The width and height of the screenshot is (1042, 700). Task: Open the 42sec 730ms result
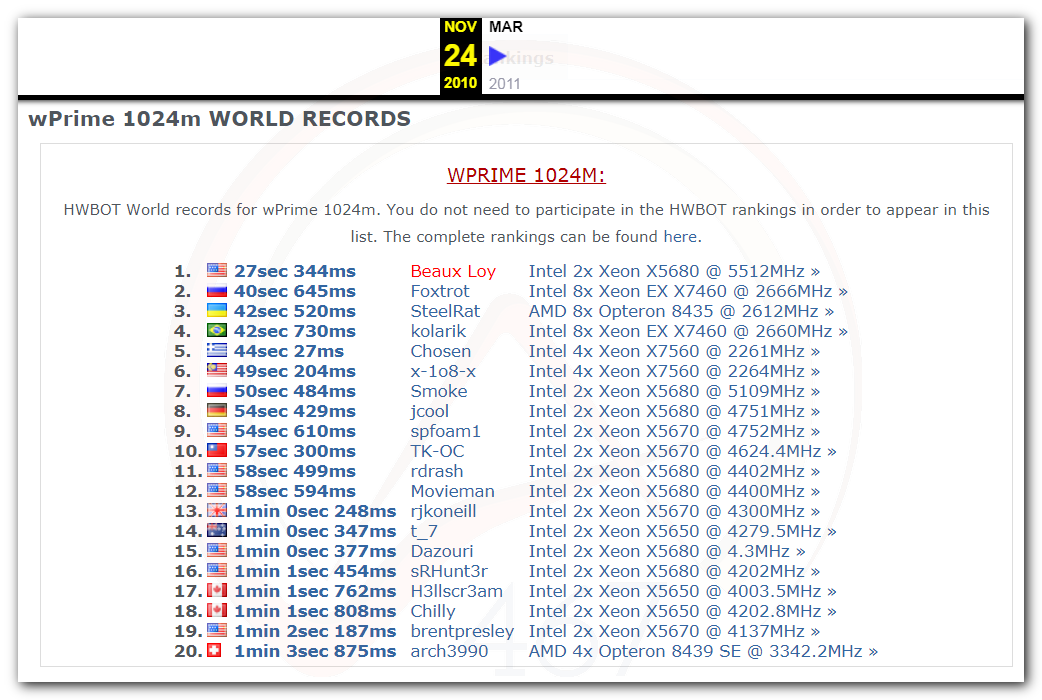(294, 331)
